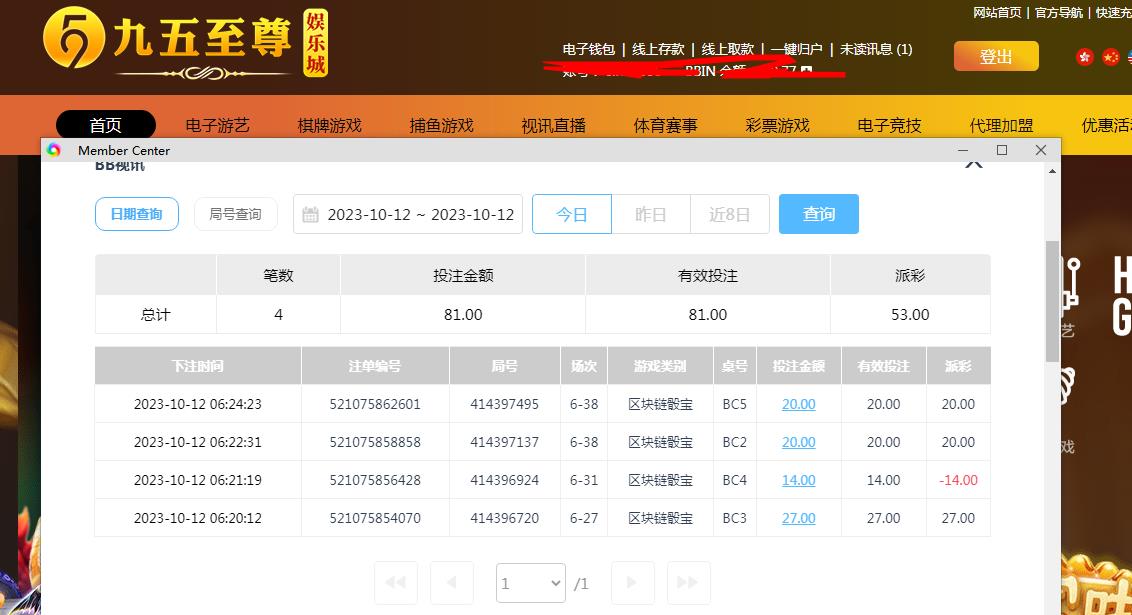Go to previous page with left arrow

pyautogui.click(x=451, y=582)
